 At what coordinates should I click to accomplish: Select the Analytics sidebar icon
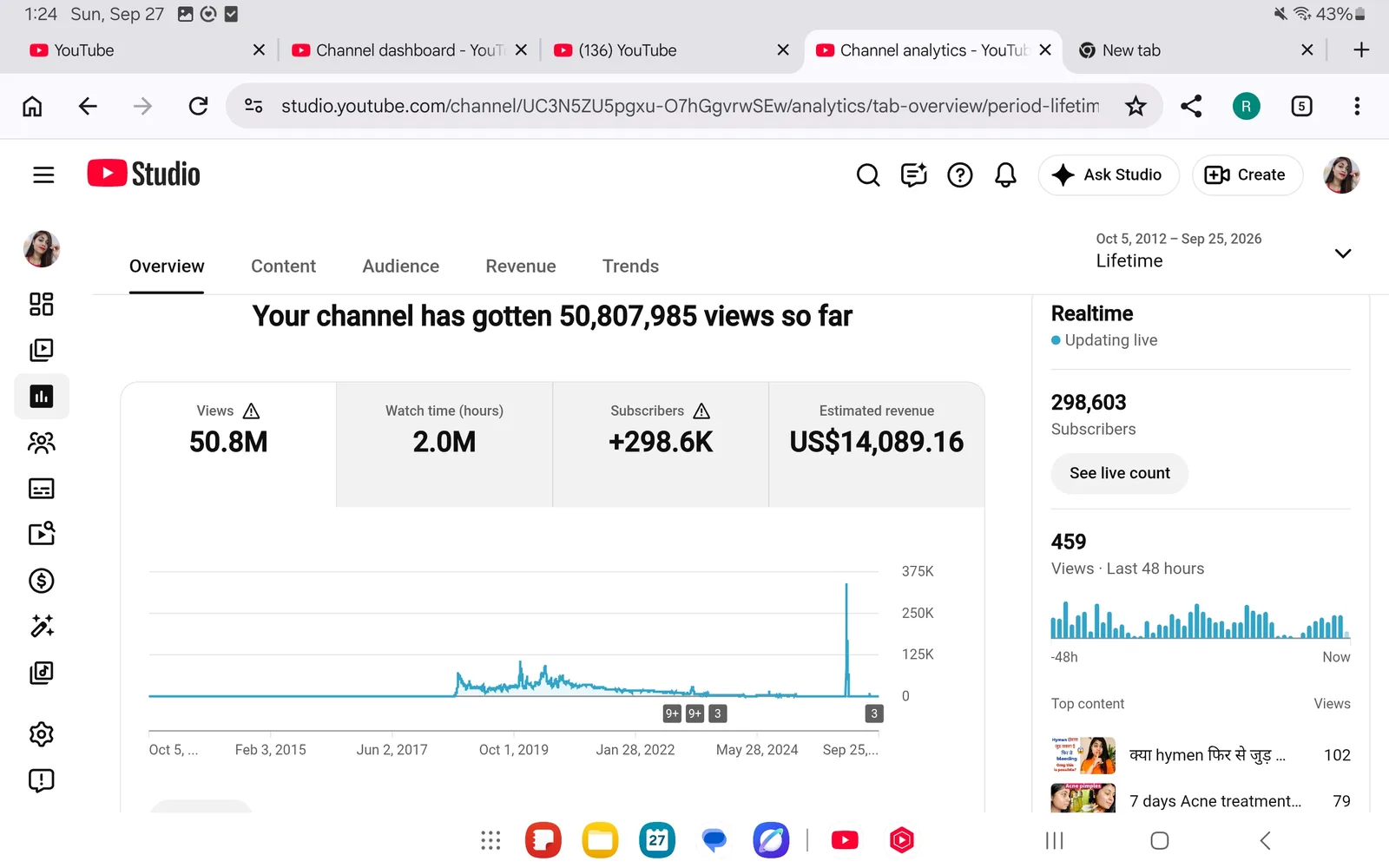pos(42,397)
